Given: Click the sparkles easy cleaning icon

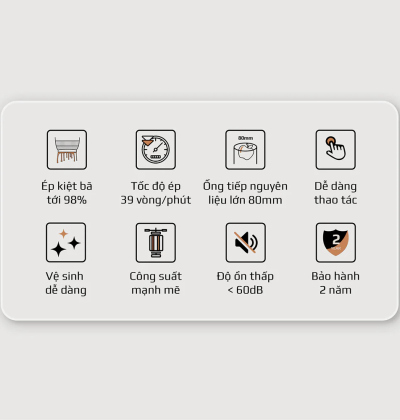Looking at the screenshot, I should point(66,242).
